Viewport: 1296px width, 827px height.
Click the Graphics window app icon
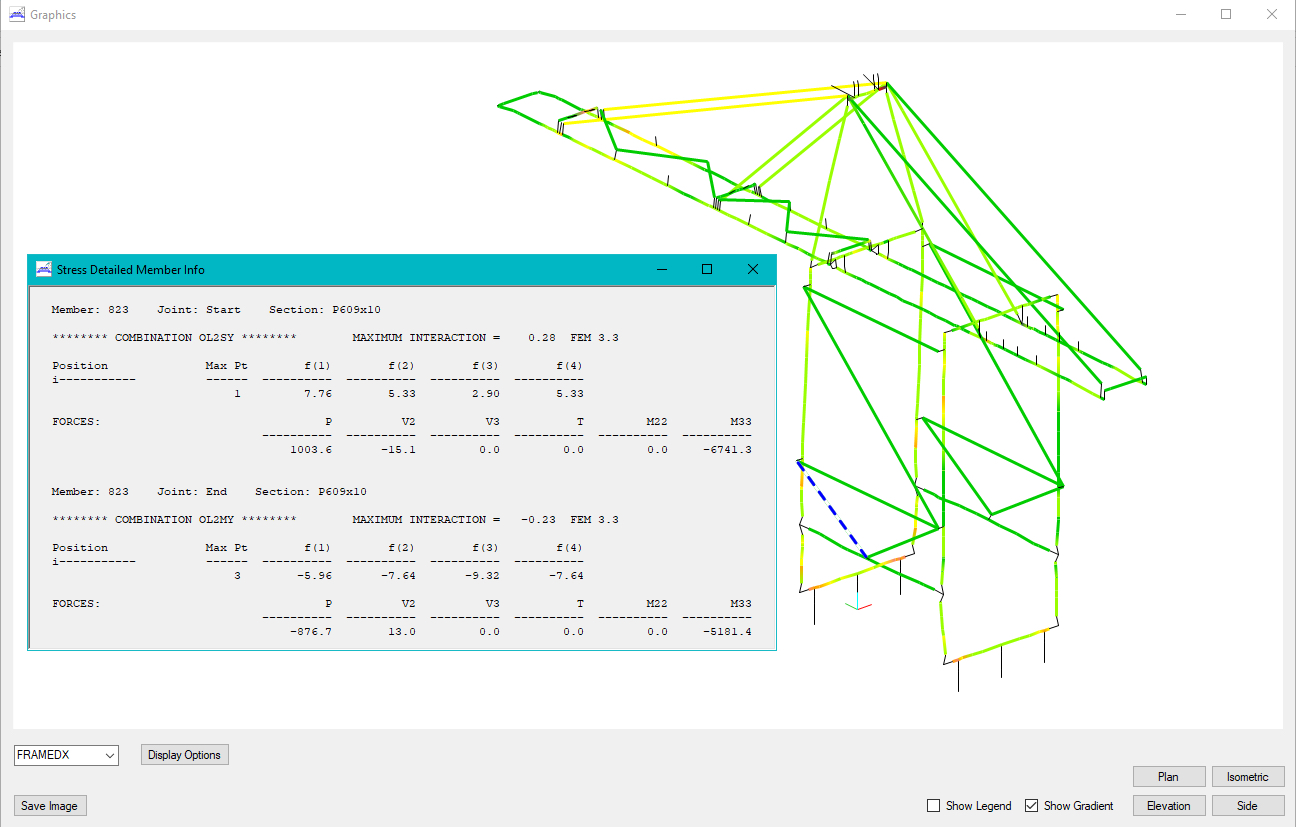coord(17,15)
